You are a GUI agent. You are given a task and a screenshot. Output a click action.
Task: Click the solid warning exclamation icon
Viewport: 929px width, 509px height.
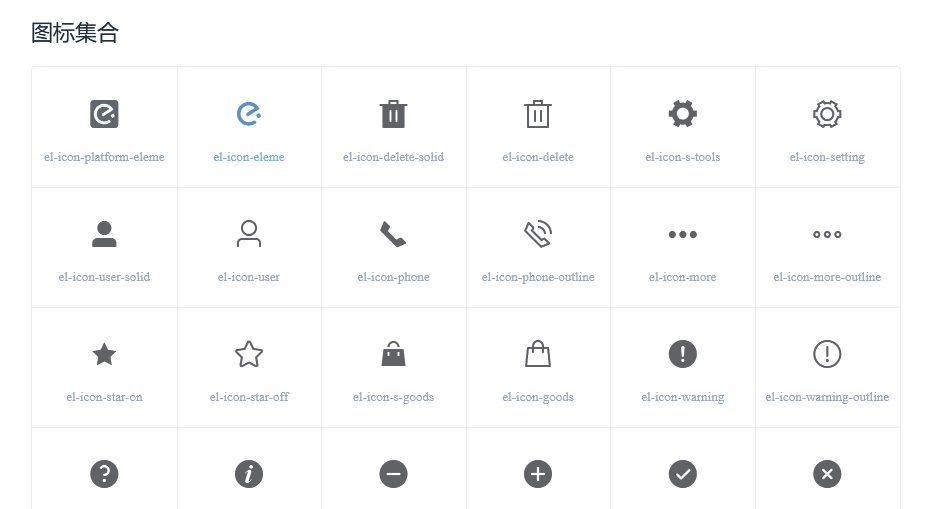[x=683, y=354]
